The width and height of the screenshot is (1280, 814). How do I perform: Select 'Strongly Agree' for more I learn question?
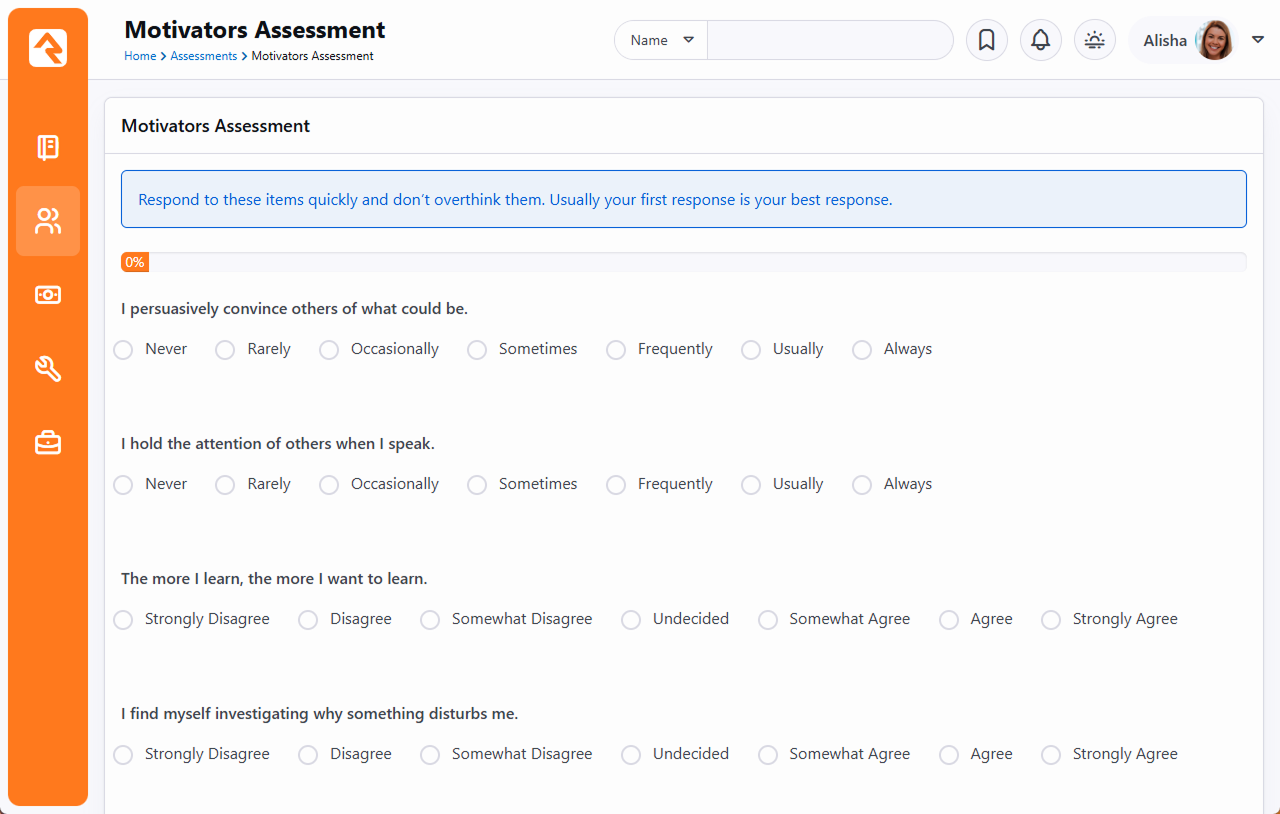(1051, 620)
